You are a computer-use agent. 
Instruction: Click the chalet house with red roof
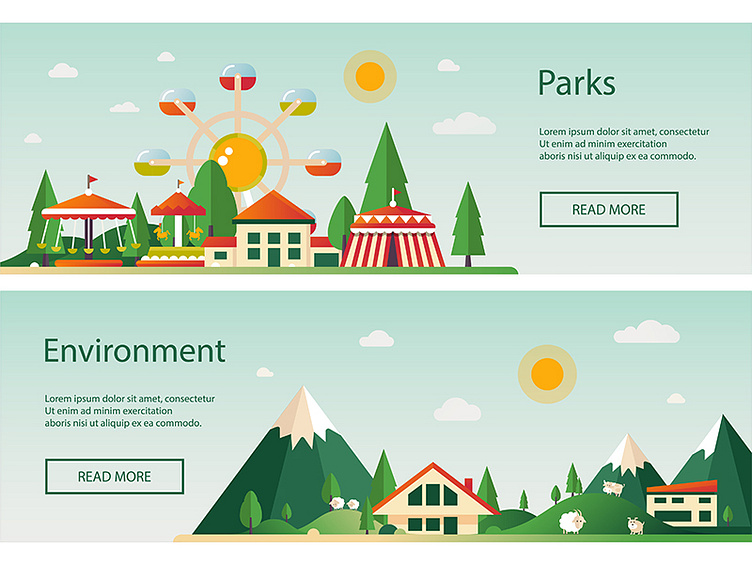[x=435, y=499]
